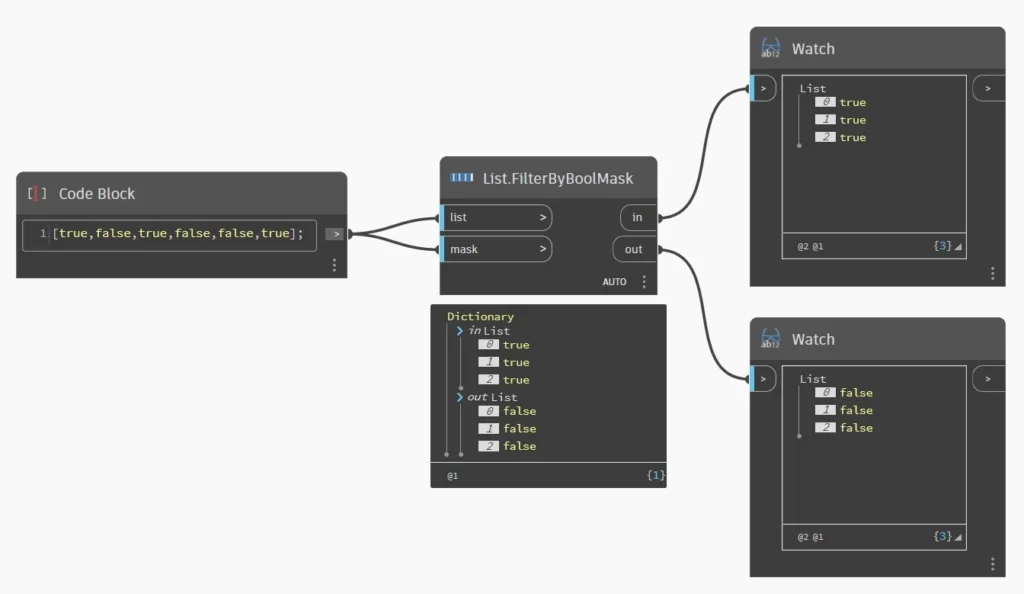
Task: Click the bottom Watch node input port
Action: tap(763, 379)
